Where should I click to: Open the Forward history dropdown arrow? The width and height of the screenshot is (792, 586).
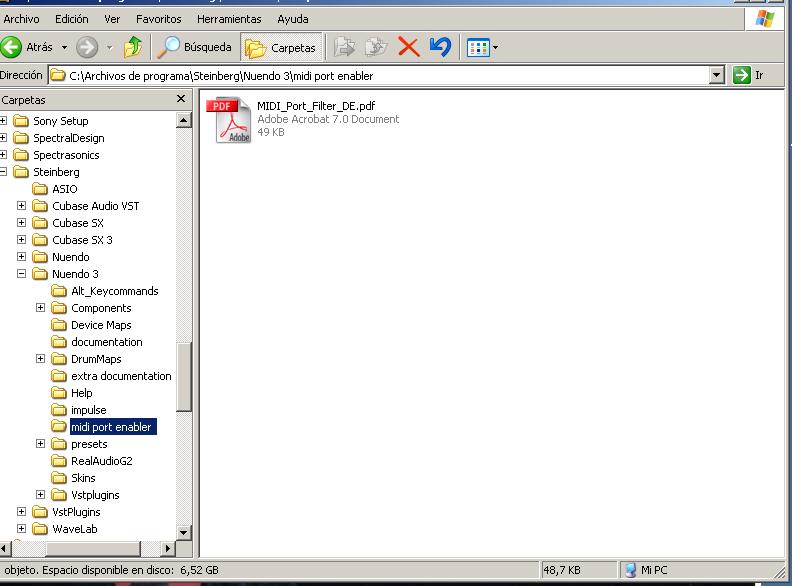[x=110, y=47]
